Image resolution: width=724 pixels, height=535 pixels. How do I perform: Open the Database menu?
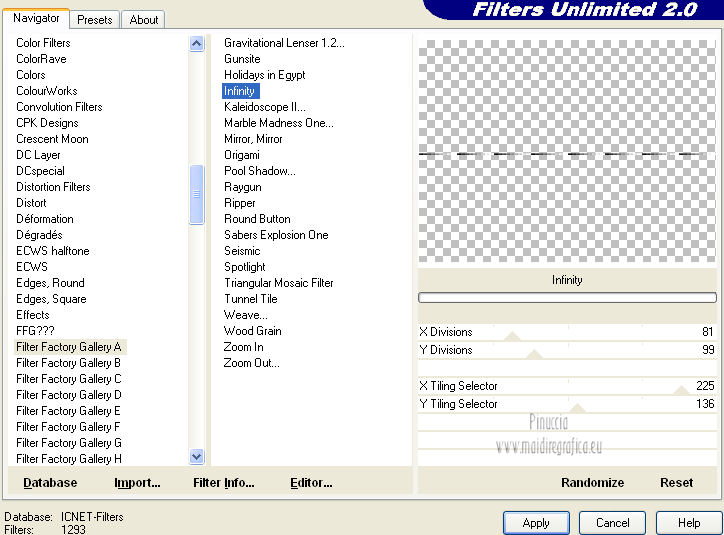click(50, 483)
